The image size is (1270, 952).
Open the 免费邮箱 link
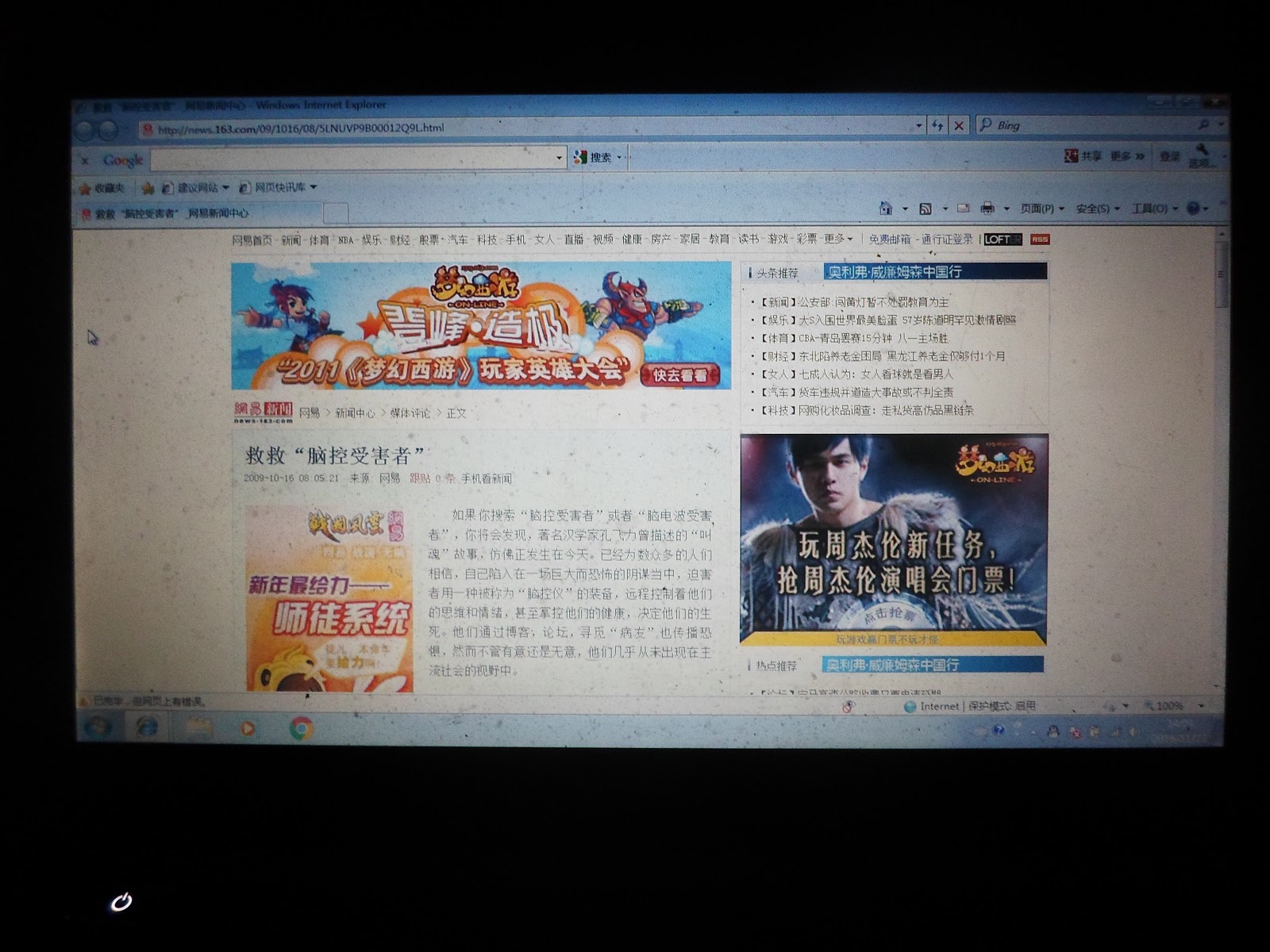[890, 239]
